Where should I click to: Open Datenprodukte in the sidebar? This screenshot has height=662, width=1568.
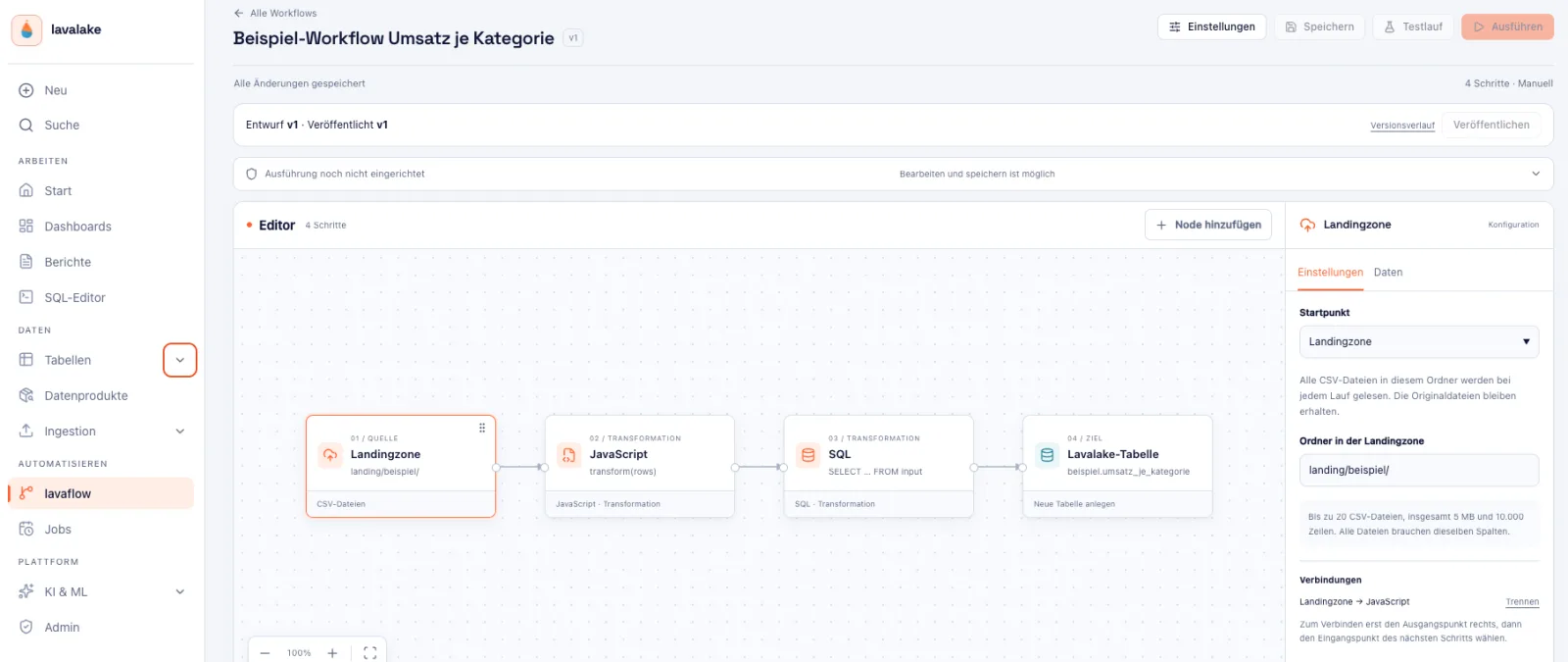101,395
